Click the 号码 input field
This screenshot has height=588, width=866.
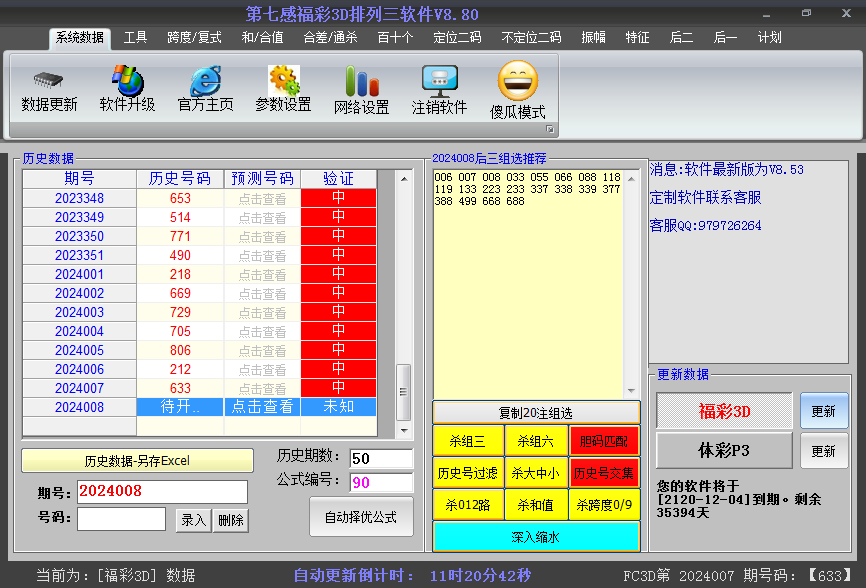[x=122, y=519]
